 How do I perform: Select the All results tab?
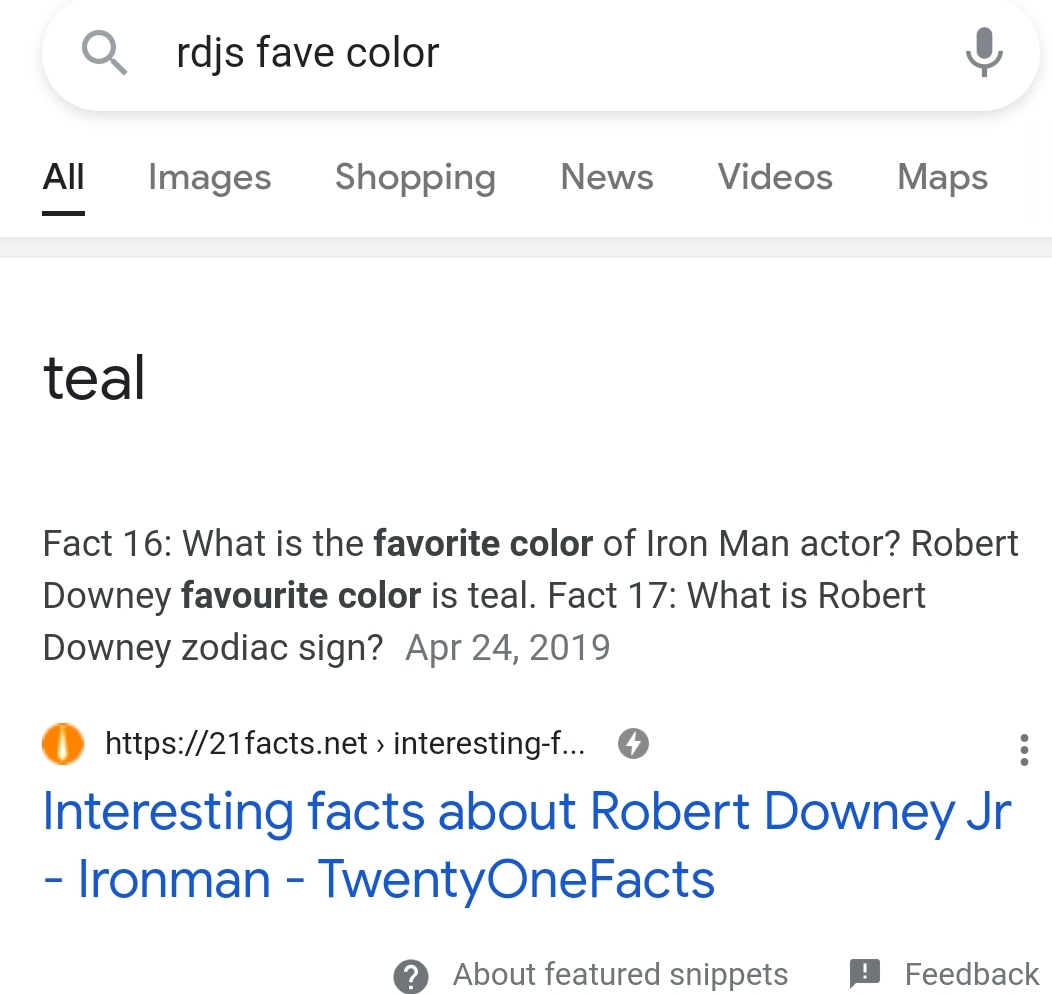pyautogui.click(x=64, y=178)
